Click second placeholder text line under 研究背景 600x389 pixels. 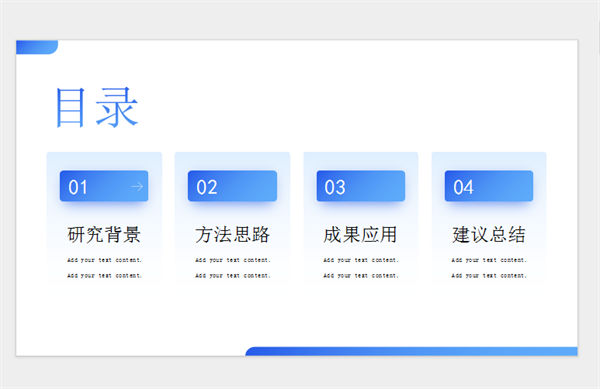[104, 275]
